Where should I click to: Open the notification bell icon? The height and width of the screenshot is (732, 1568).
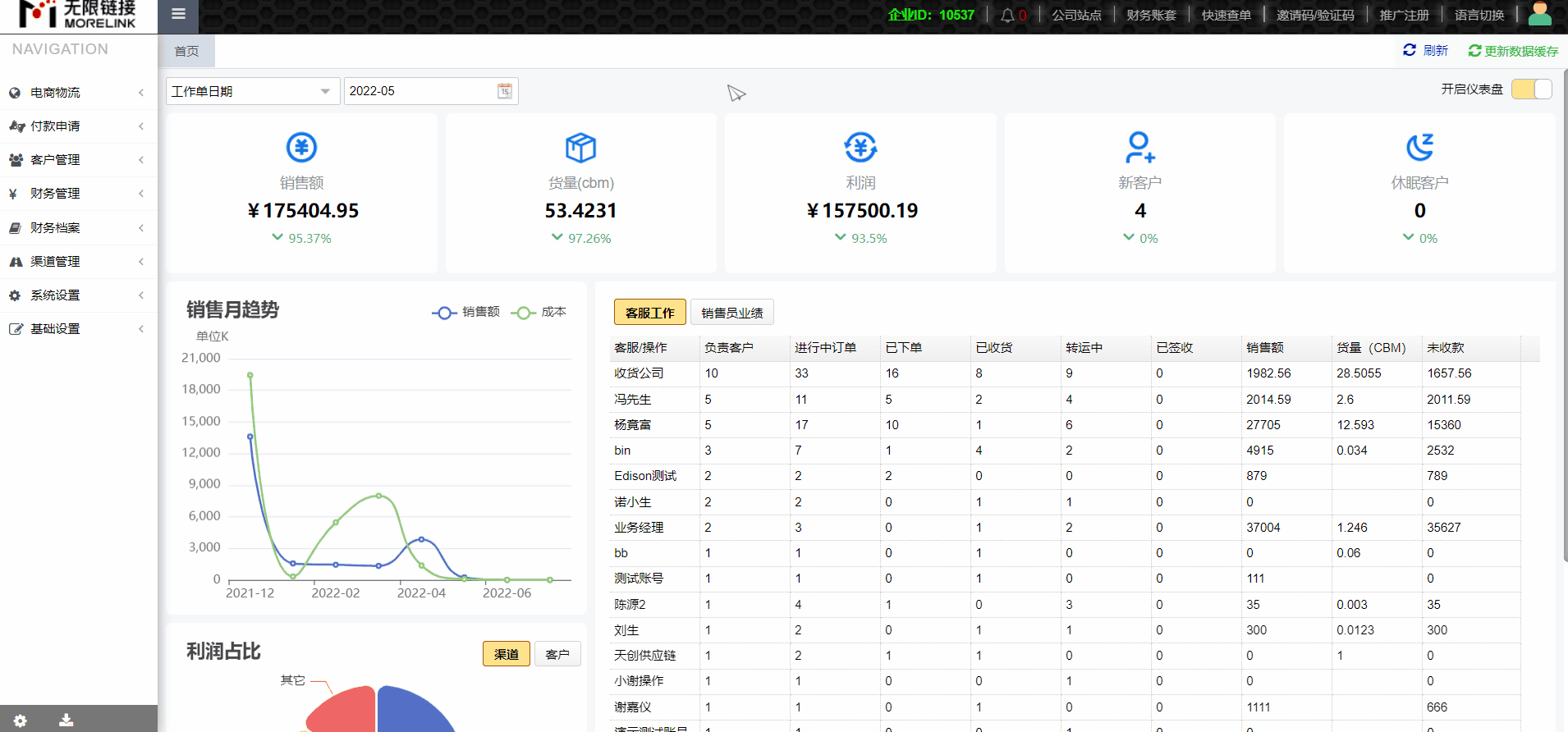coord(1007,16)
